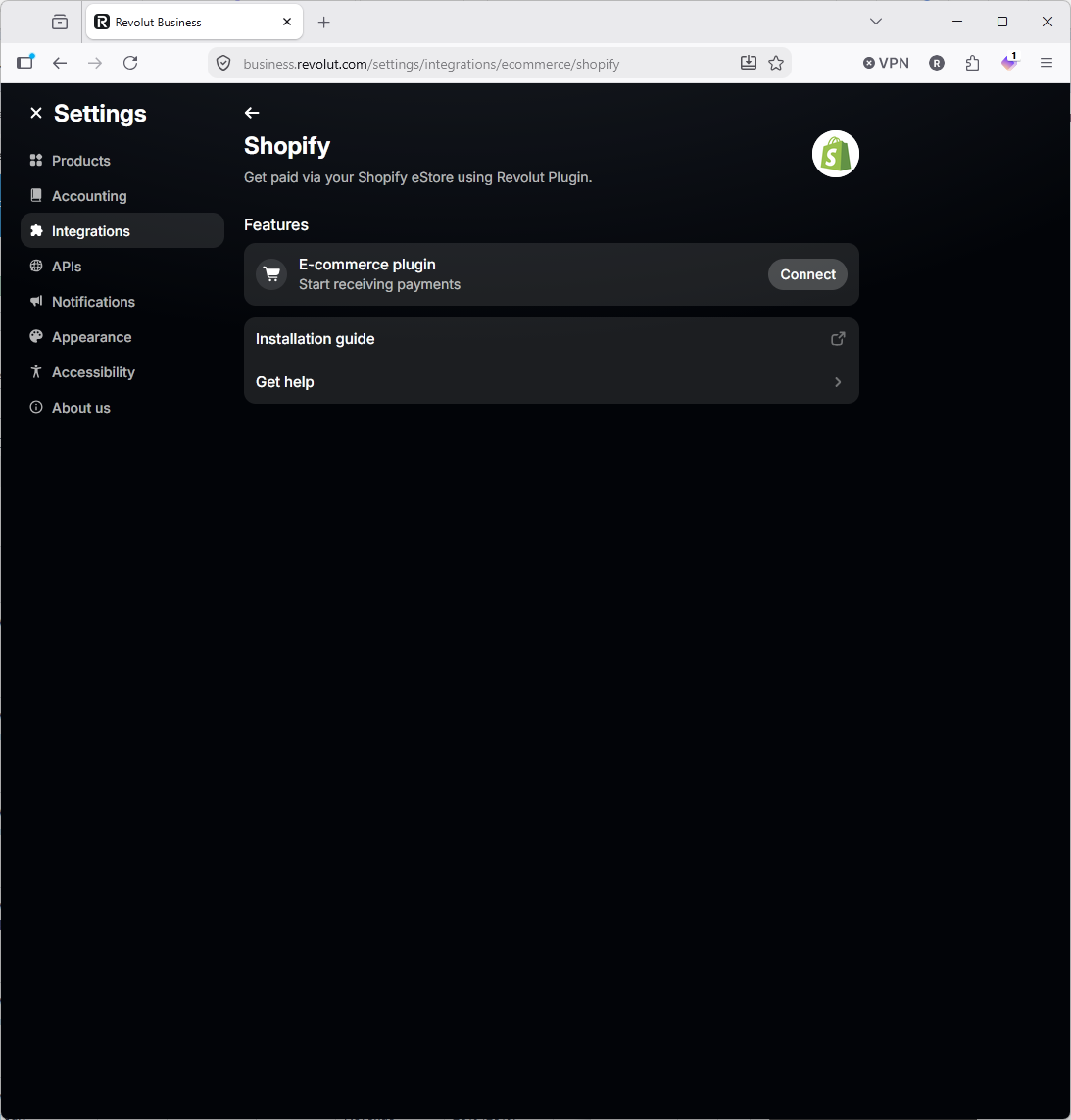This screenshot has height=1120, width=1071.
Task: Connect the E-commerce plugin
Action: (x=807, y=274)
